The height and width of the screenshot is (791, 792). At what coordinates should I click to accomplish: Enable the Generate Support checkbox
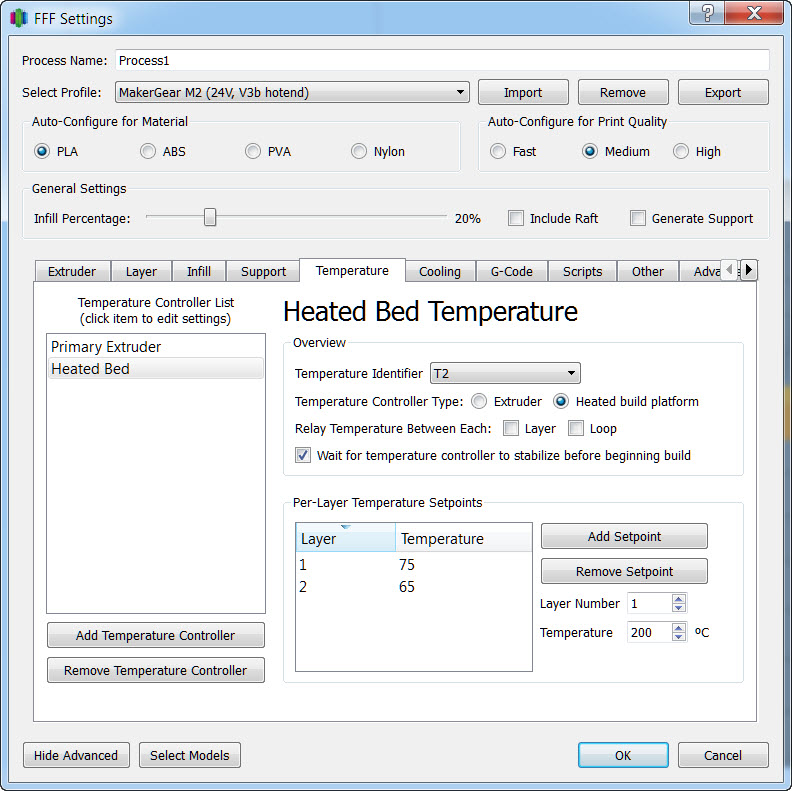coord(638,218)
